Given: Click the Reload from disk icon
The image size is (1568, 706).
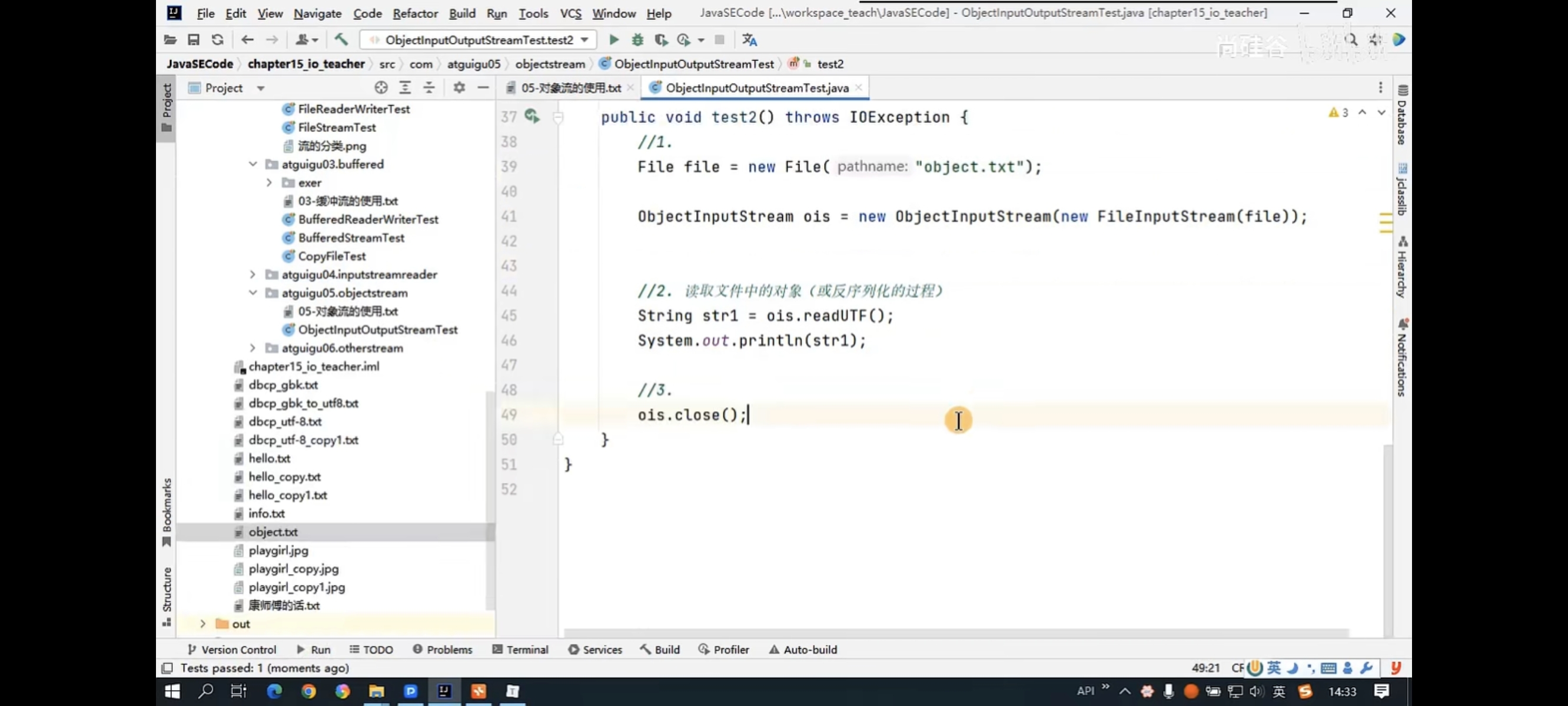Looking at the screenshot, I should (x=217, y=39).
